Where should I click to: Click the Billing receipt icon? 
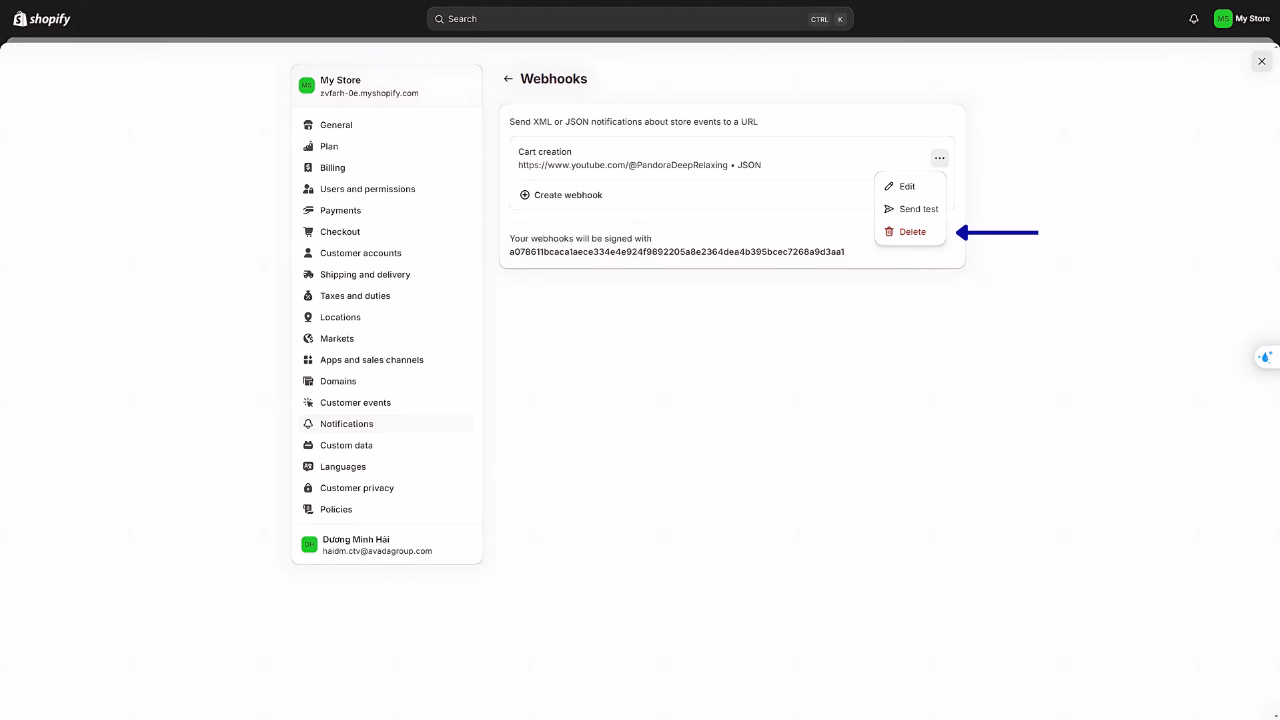308,168
